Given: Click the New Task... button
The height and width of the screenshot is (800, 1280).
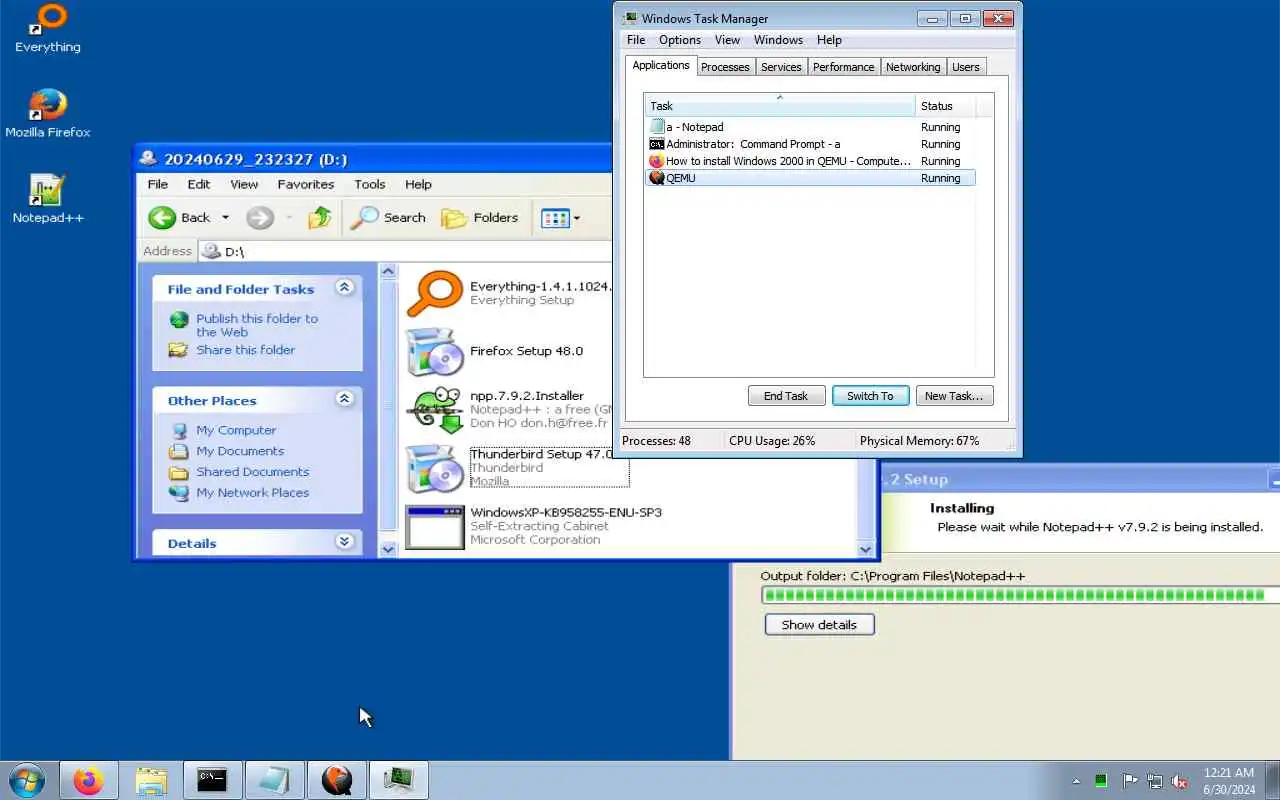Looking at the screenshot, I should click(x=954, y=396).
